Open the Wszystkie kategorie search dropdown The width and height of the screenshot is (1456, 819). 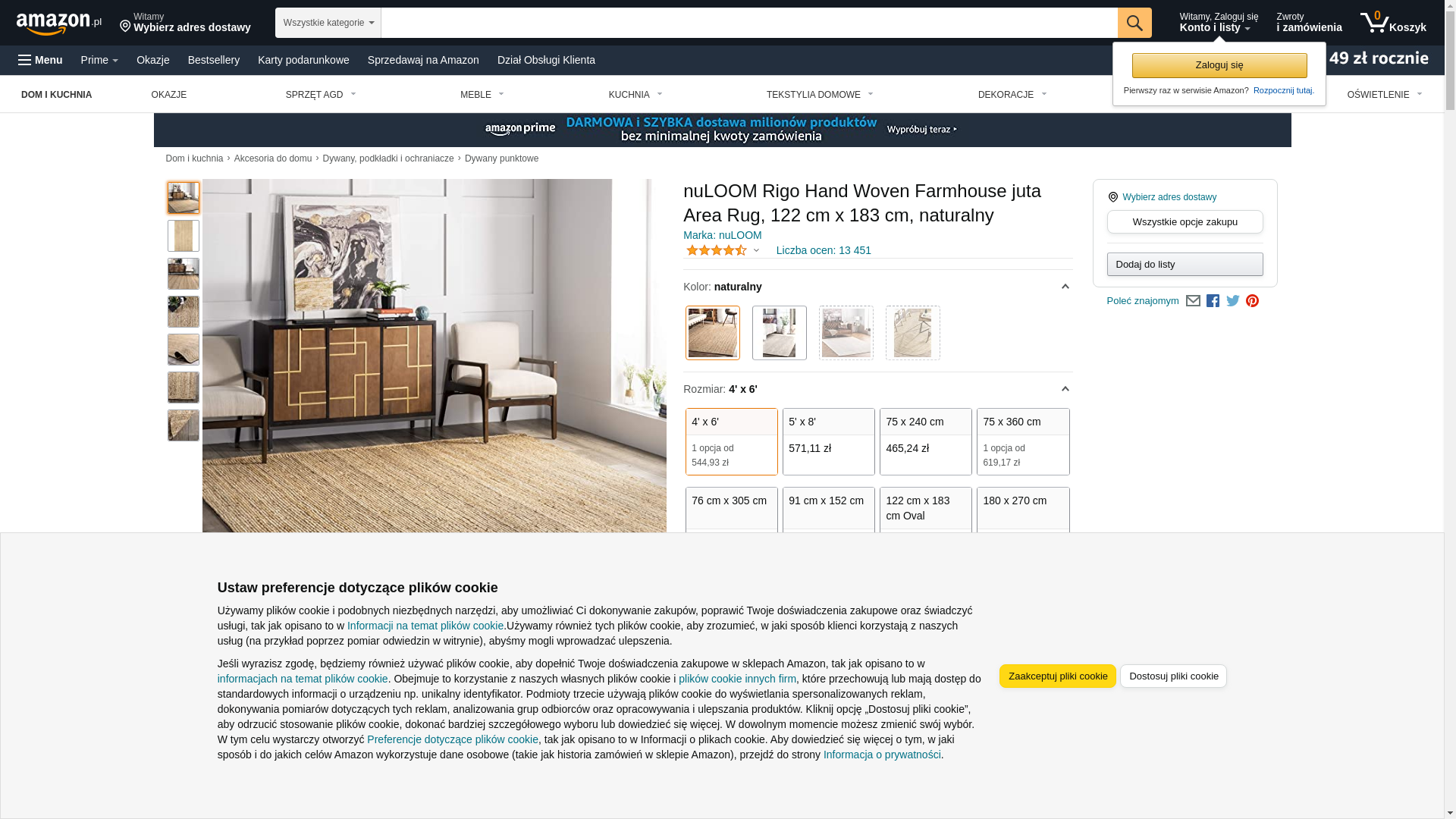coord(328,23)
